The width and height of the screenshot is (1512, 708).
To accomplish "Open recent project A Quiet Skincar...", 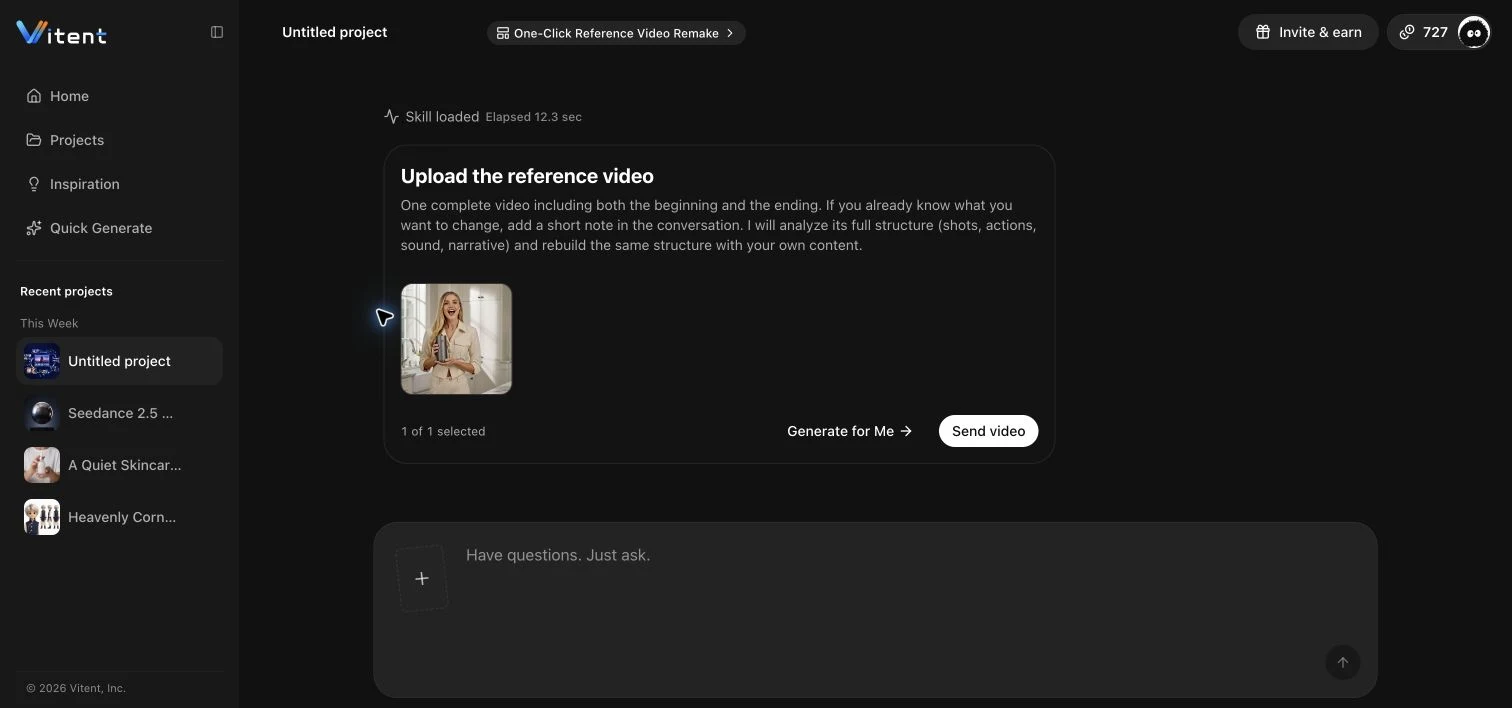I will tap(119, 465).
